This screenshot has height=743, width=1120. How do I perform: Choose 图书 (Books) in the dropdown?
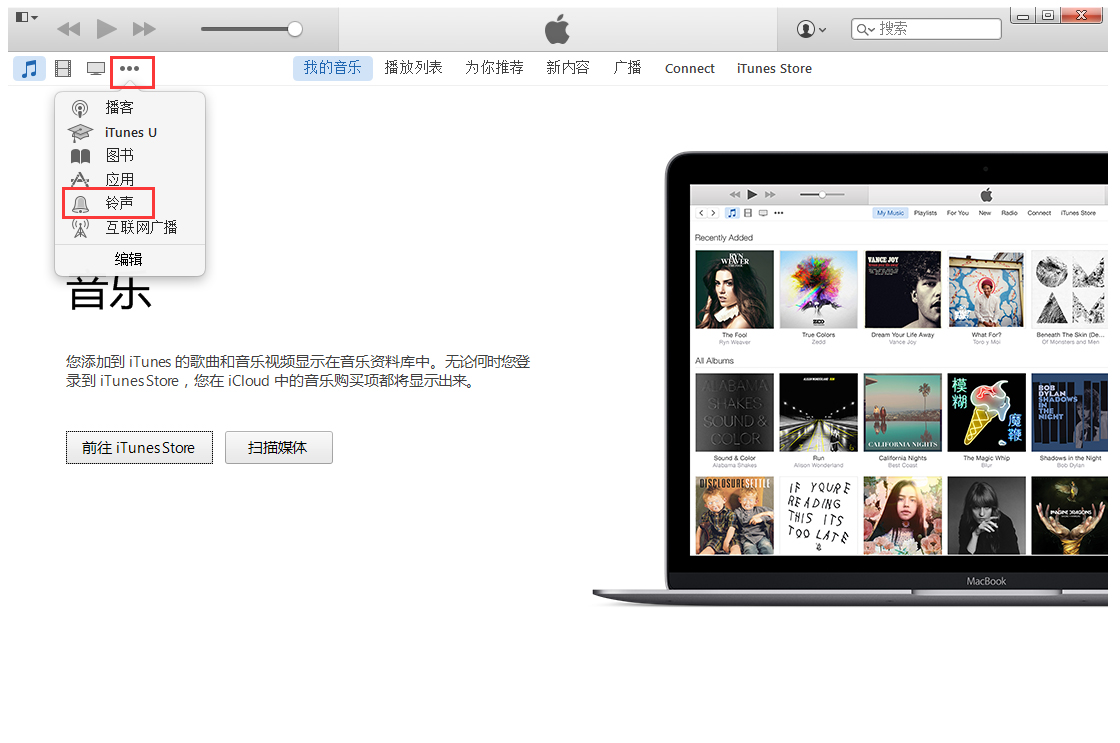click(119, 156)
